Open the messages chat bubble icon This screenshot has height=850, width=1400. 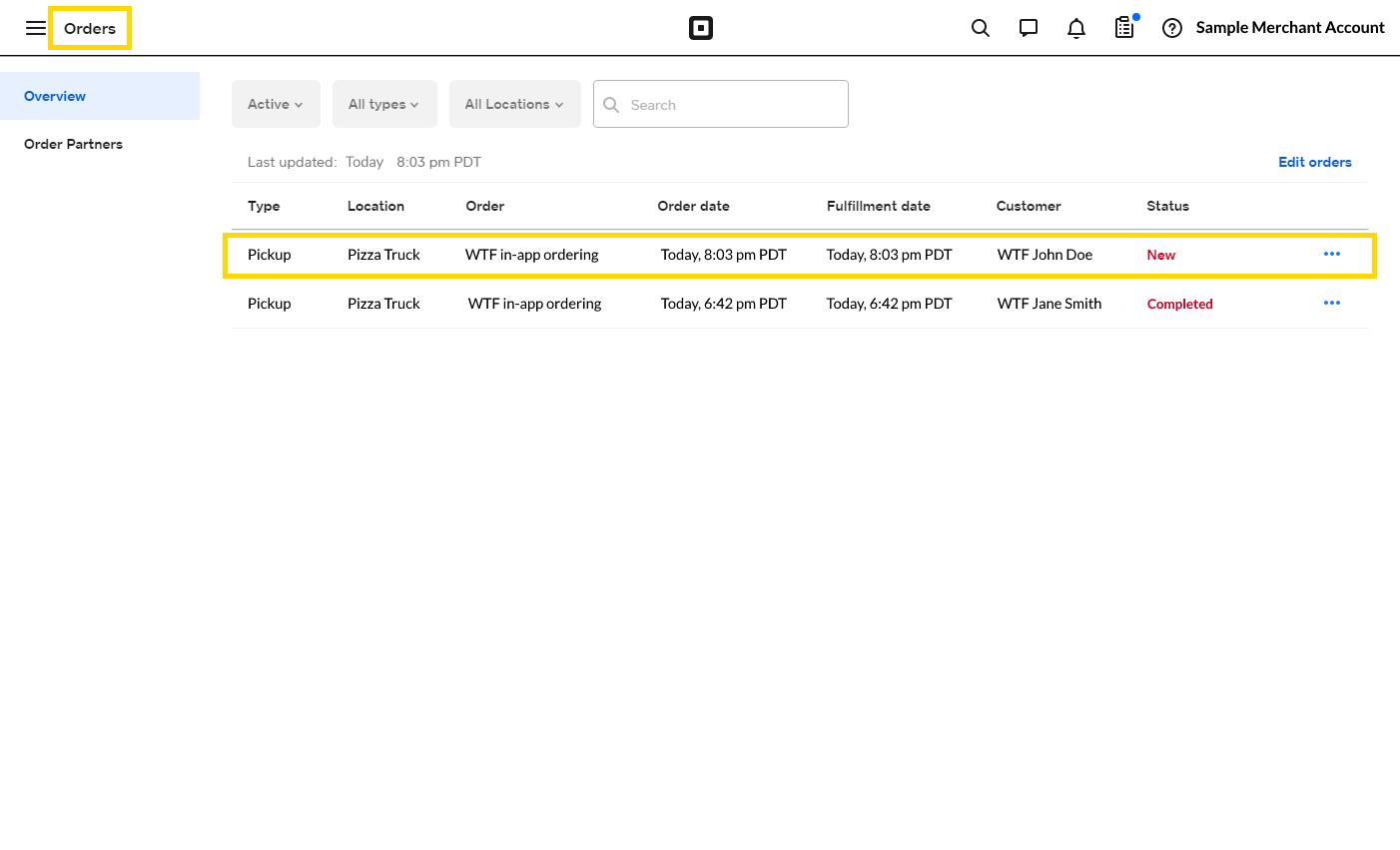[x=1029, y=28]
